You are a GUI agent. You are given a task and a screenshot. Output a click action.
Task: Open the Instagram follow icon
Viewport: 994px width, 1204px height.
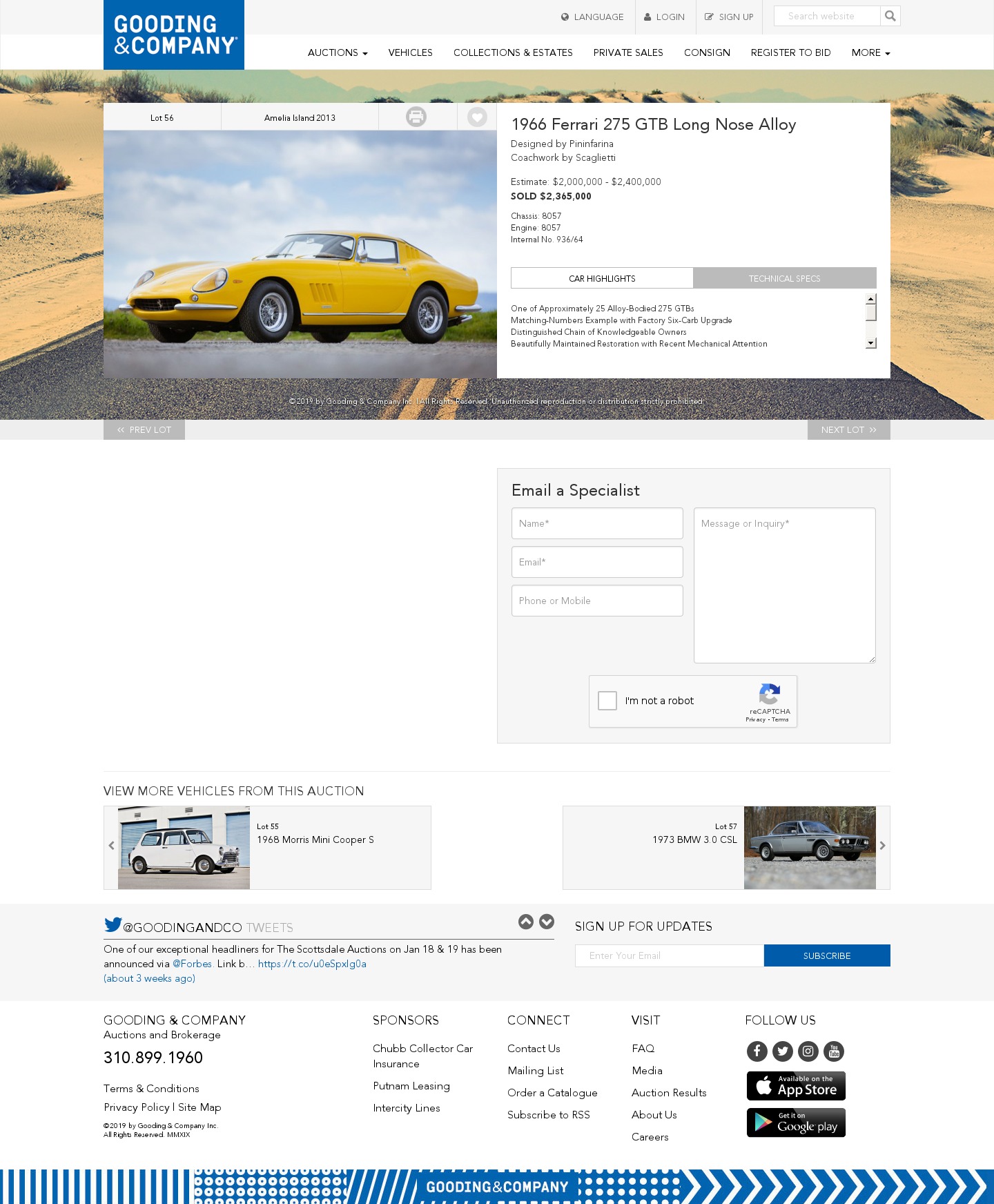click(808, 1051)
